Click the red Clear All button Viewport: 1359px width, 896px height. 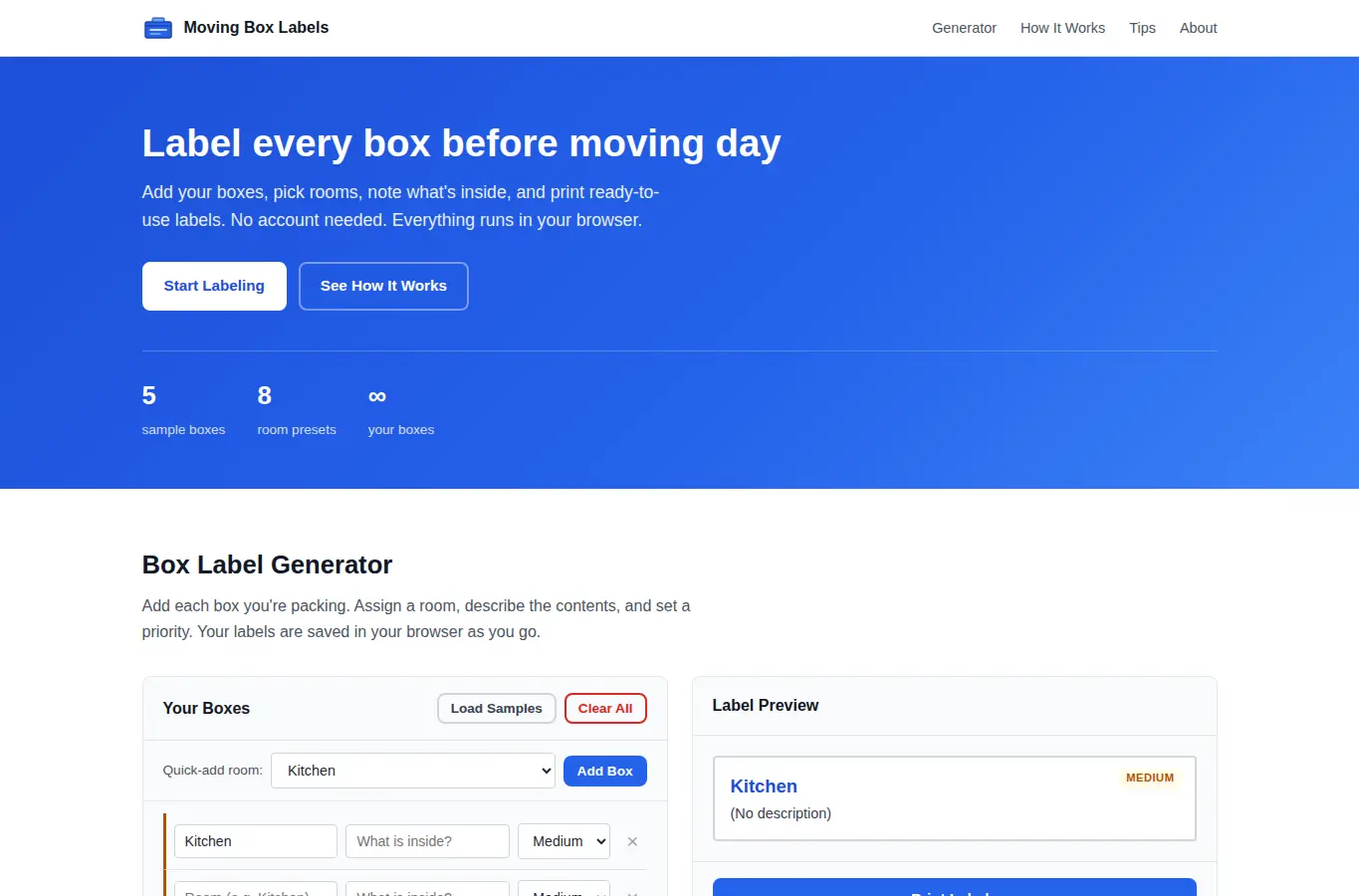(605, 709)
